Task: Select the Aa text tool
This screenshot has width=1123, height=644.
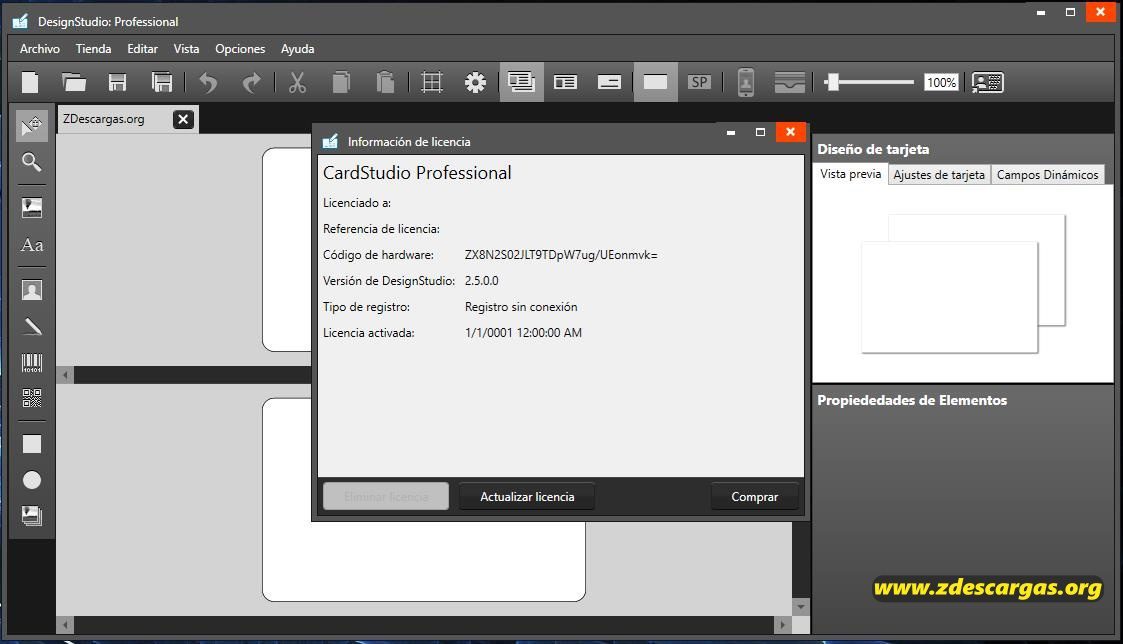Action: click(32, 245)
